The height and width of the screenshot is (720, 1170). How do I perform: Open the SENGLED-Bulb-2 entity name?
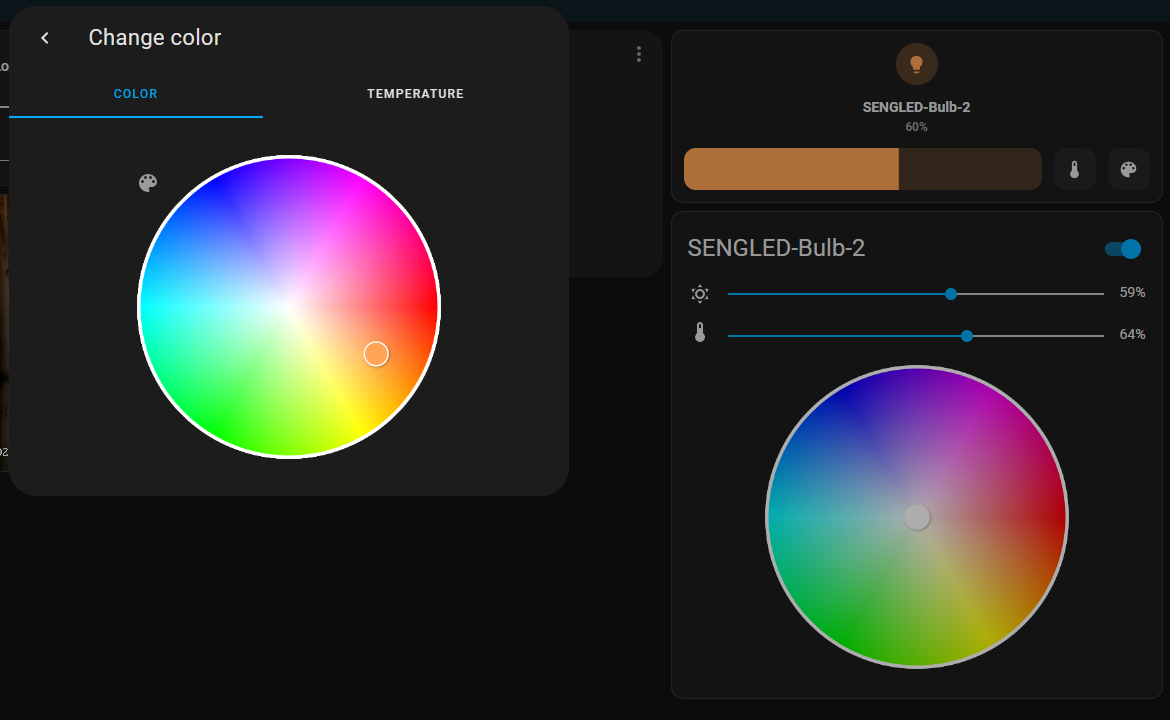(x=777, y=248)
